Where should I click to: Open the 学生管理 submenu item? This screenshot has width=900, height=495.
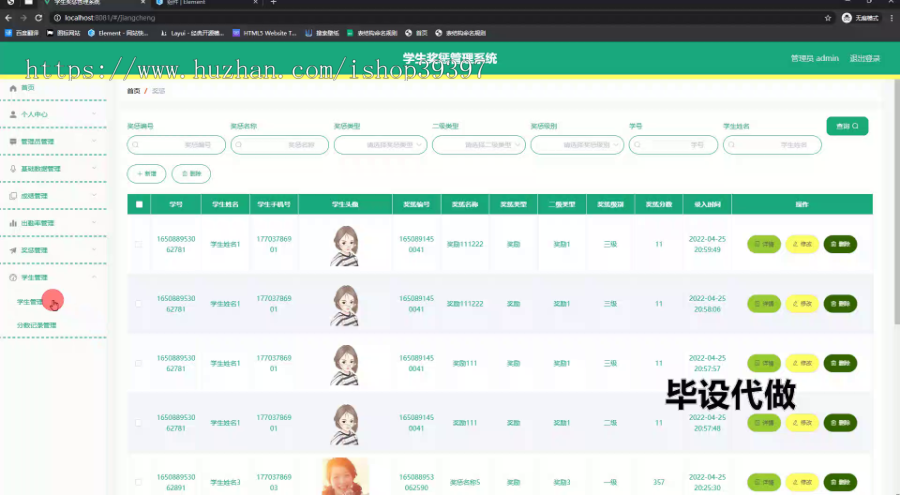tap(32, 302)
